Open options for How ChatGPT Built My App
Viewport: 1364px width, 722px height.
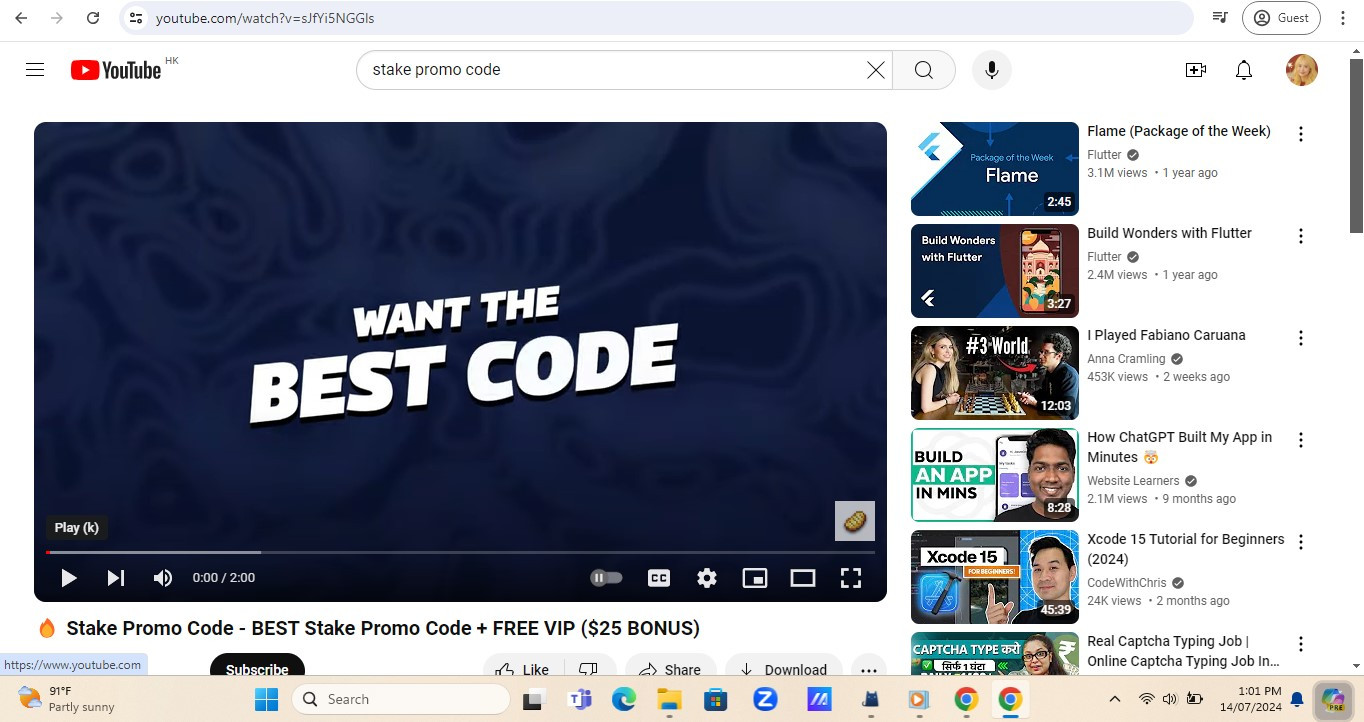click(x=1301, y=440)
